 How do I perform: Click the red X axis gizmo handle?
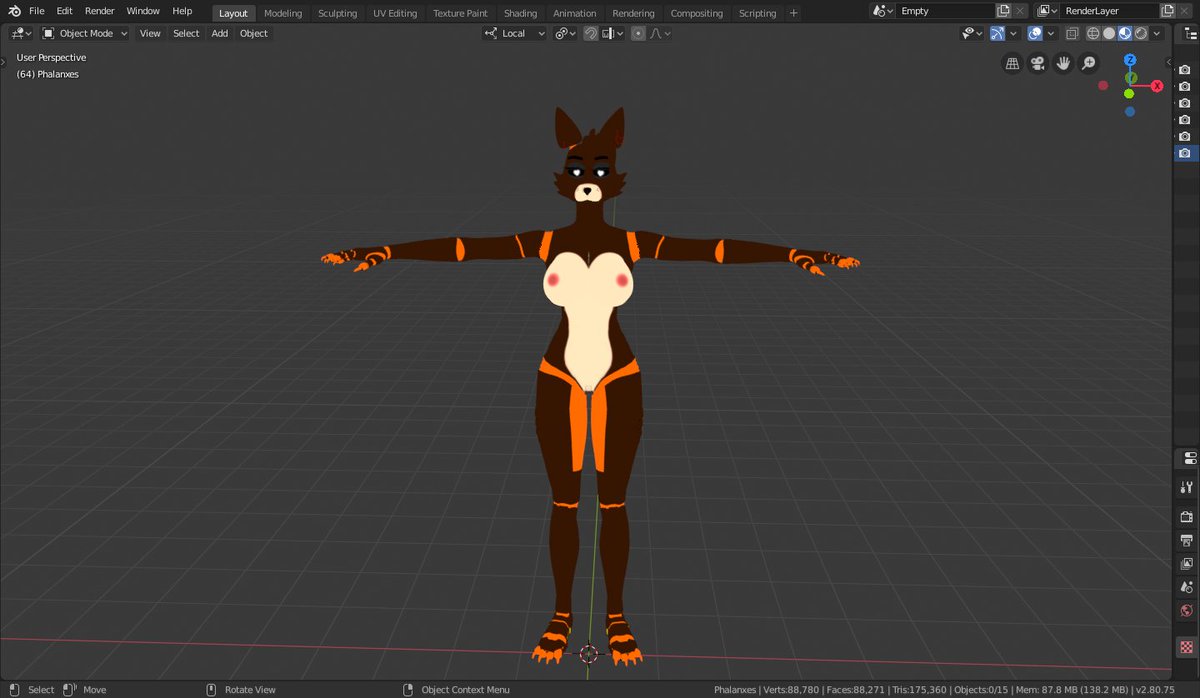pyautogui.click(x=1157, y=86)
